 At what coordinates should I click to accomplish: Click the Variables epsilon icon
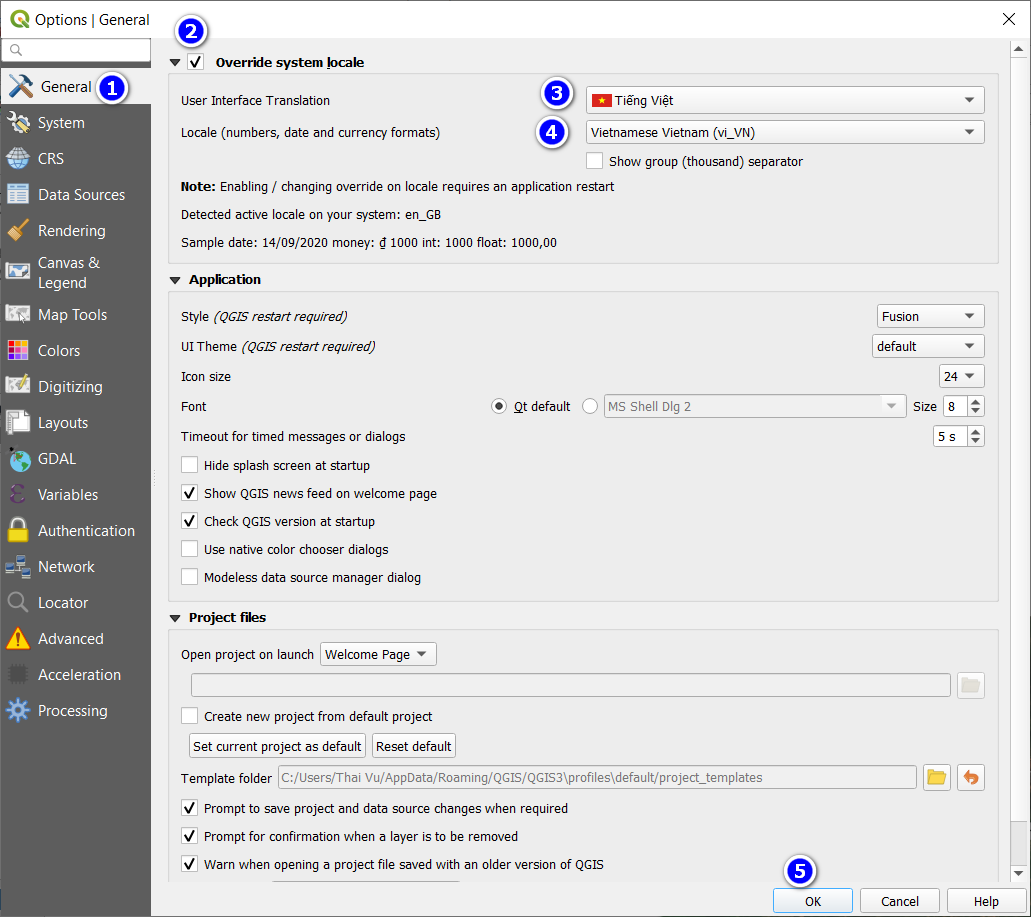coord(18,494)
